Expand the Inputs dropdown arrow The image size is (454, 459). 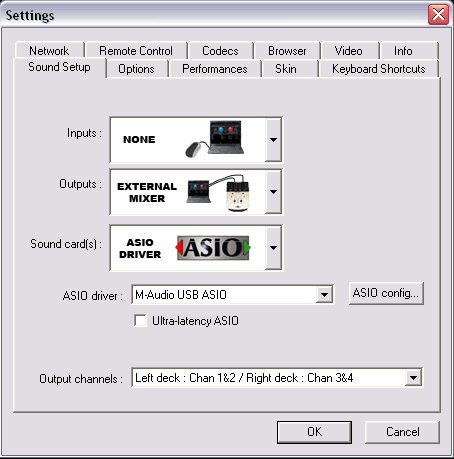coord(273,140)
